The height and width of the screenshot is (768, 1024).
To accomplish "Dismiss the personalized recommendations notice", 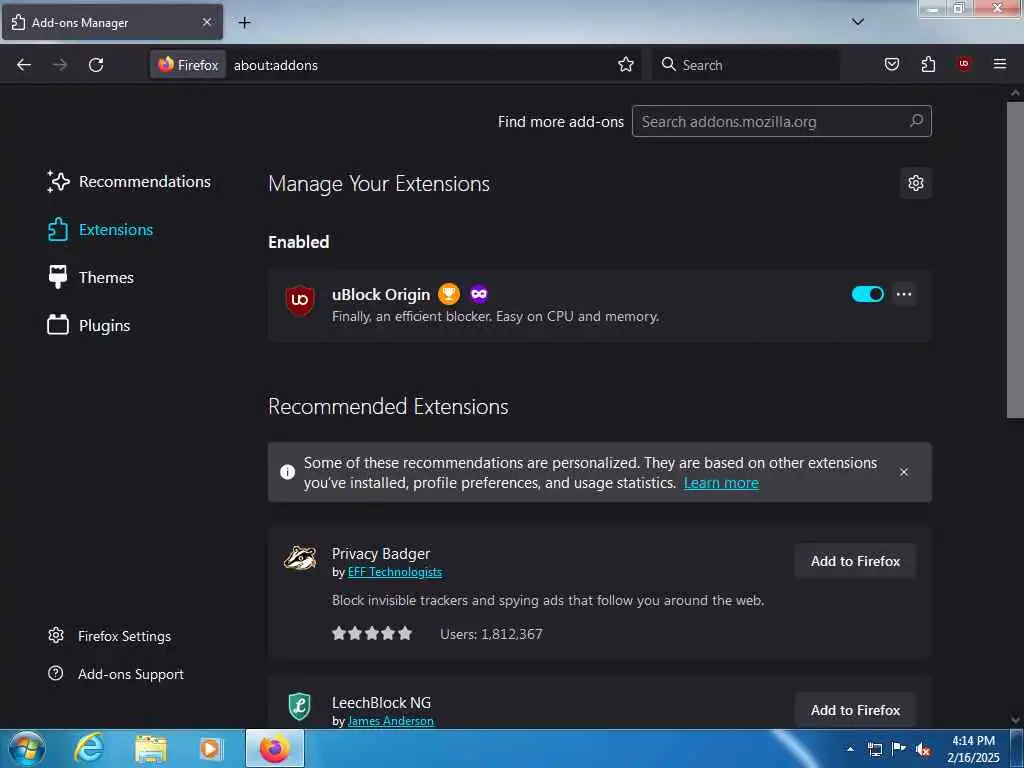I will click(904, 472).
